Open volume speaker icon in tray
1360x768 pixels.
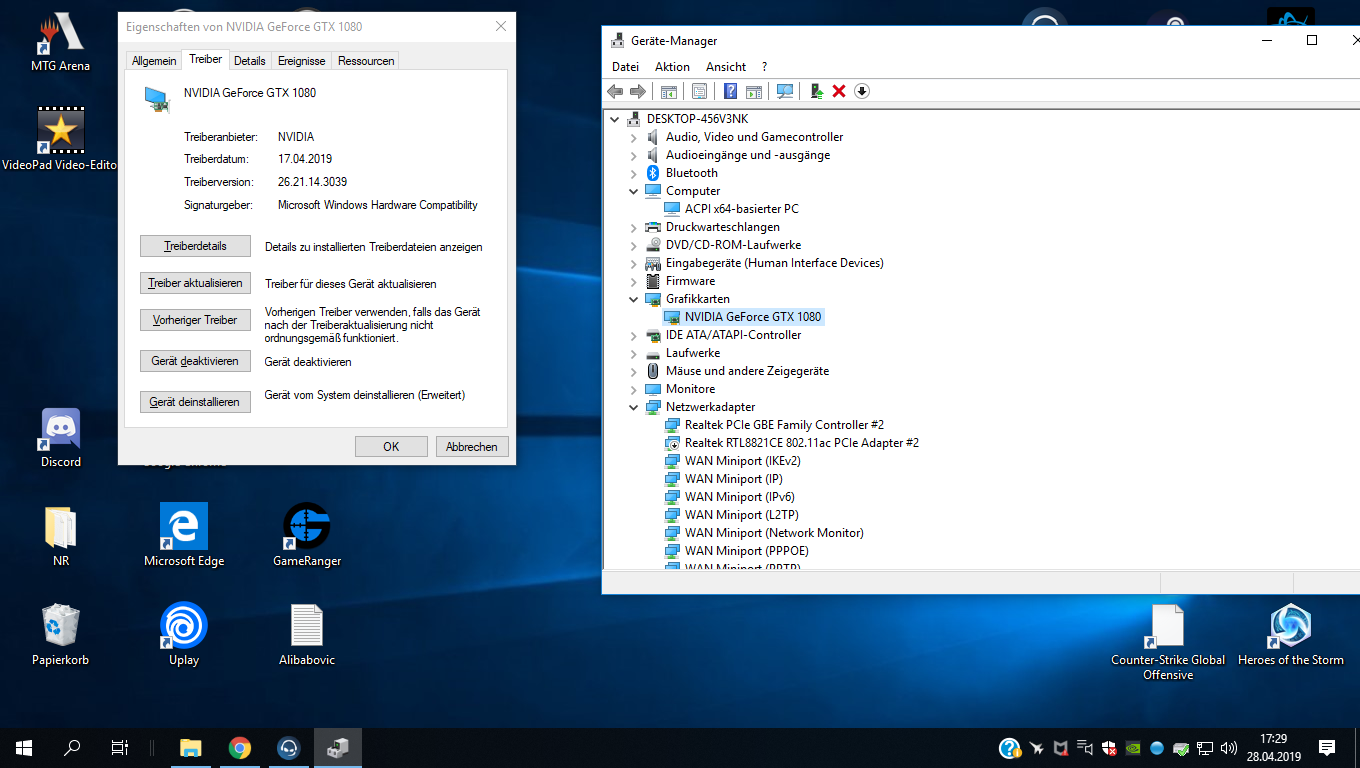coord(1229,748)
